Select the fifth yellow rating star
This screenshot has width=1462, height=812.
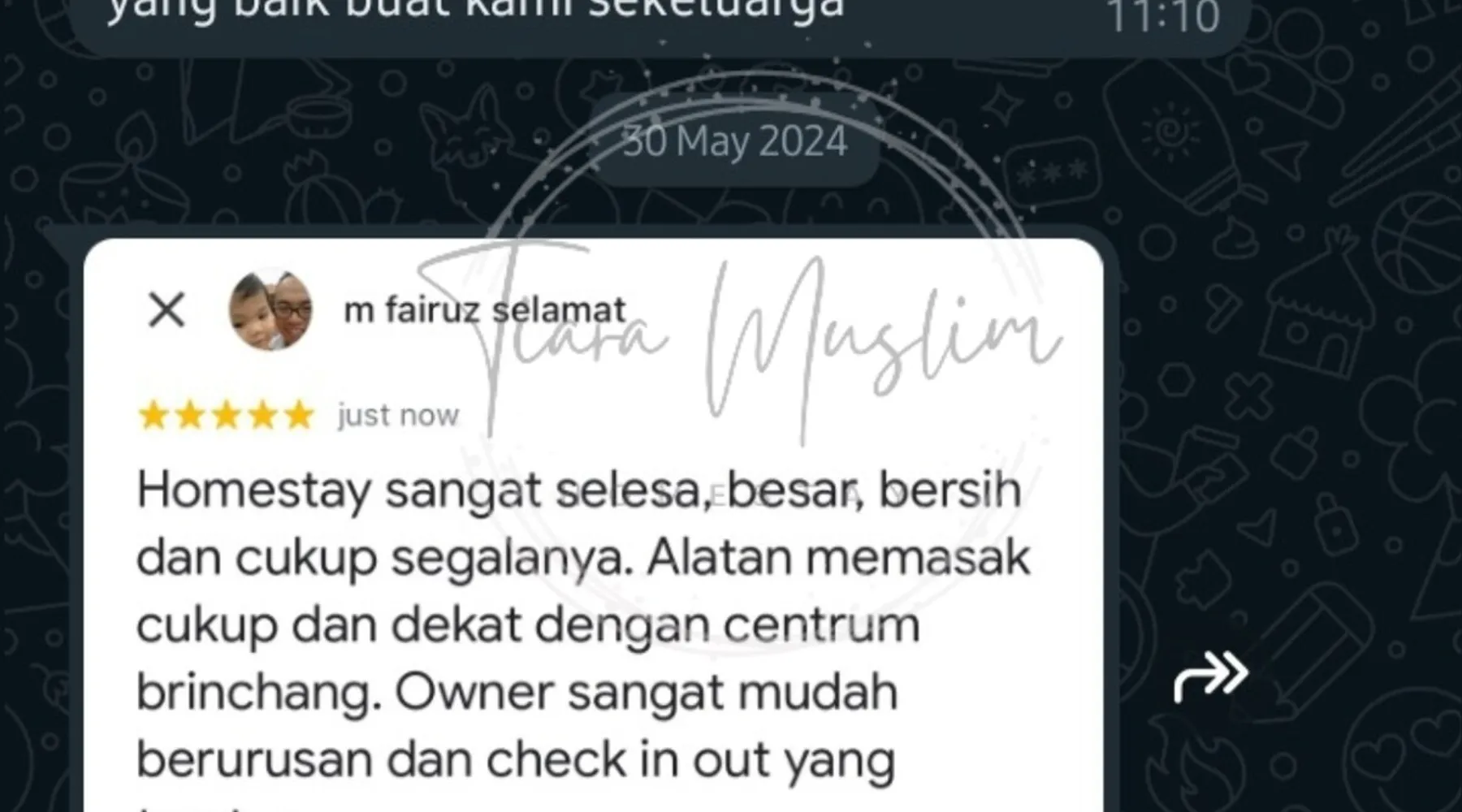299,415
